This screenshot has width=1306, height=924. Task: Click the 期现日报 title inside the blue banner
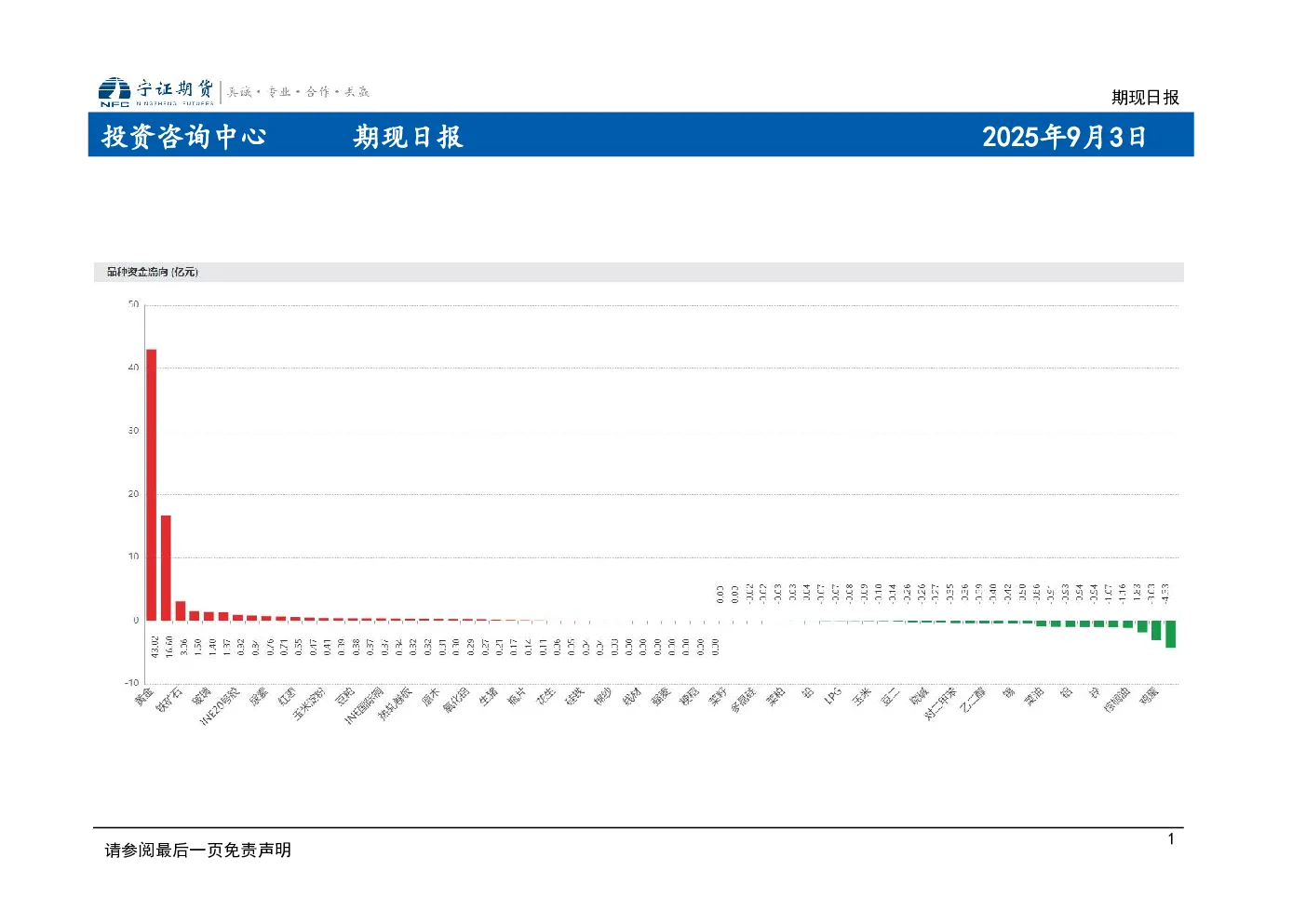click(408, 137)
